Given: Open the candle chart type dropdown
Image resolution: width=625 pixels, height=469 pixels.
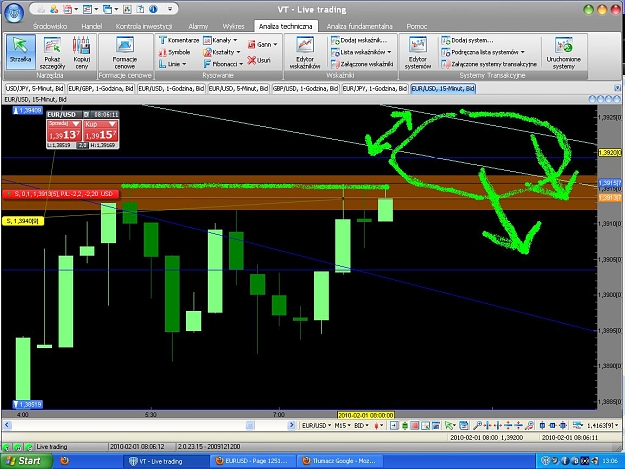Looking at the screenshot, I should coord(379,426).
